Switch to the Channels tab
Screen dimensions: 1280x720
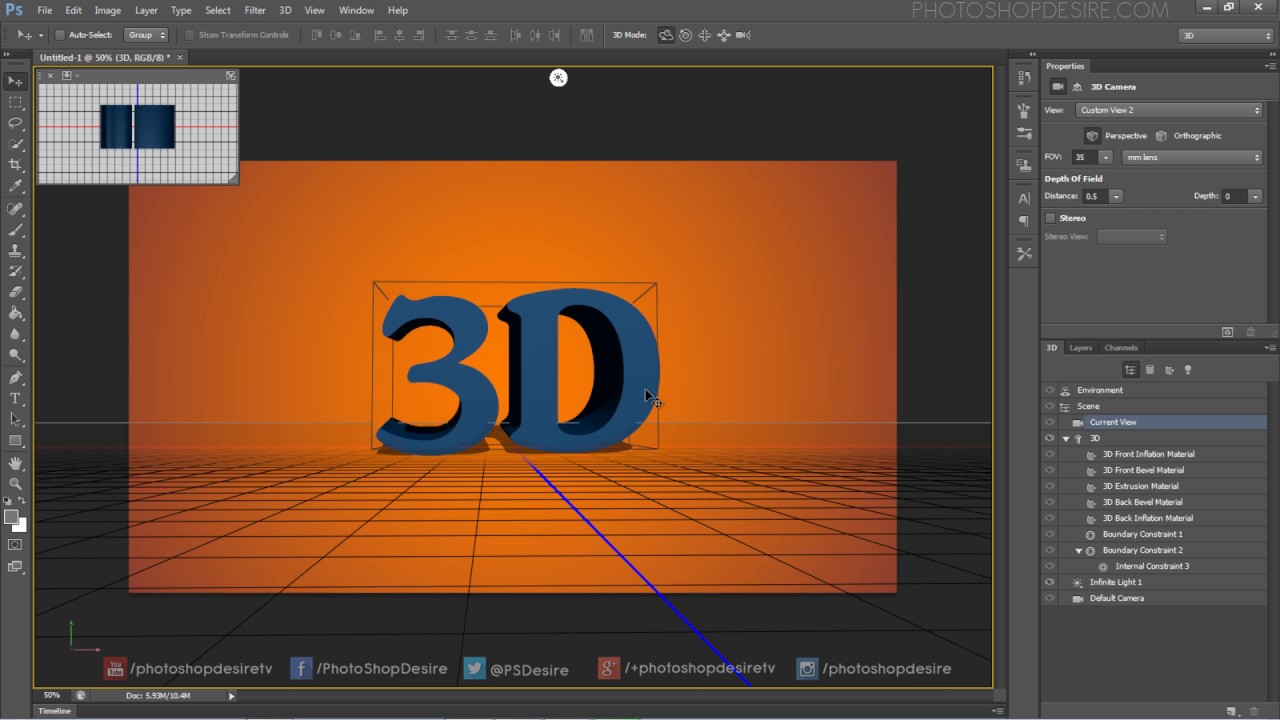pyautogui.click(x=1121, y=348)
